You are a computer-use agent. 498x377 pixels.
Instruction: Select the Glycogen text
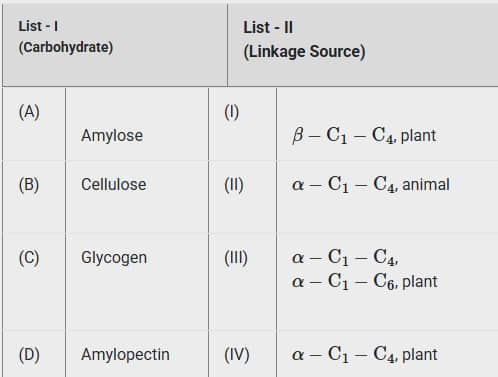[x=114, y=258]
